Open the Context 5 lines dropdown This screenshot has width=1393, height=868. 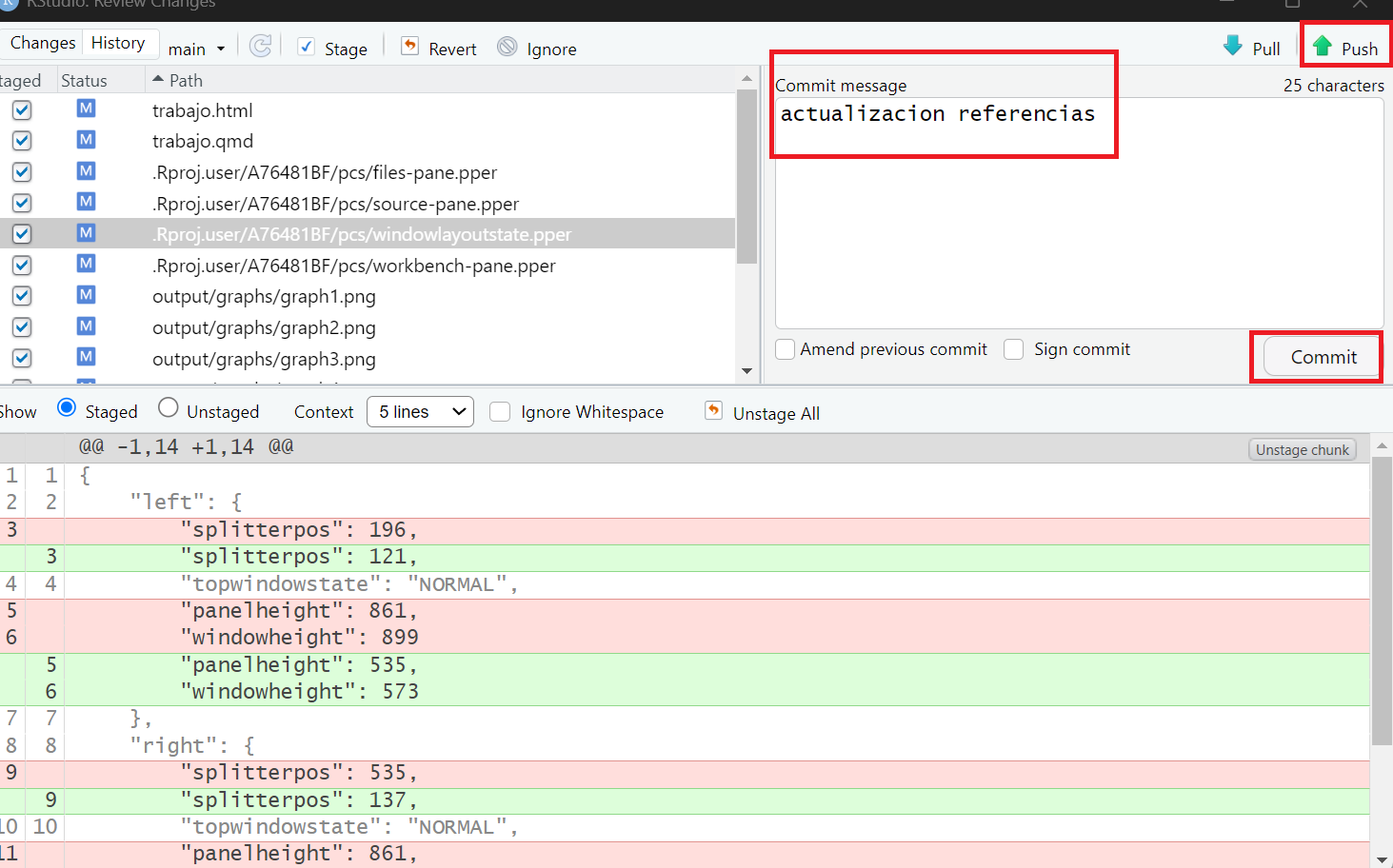420,411
